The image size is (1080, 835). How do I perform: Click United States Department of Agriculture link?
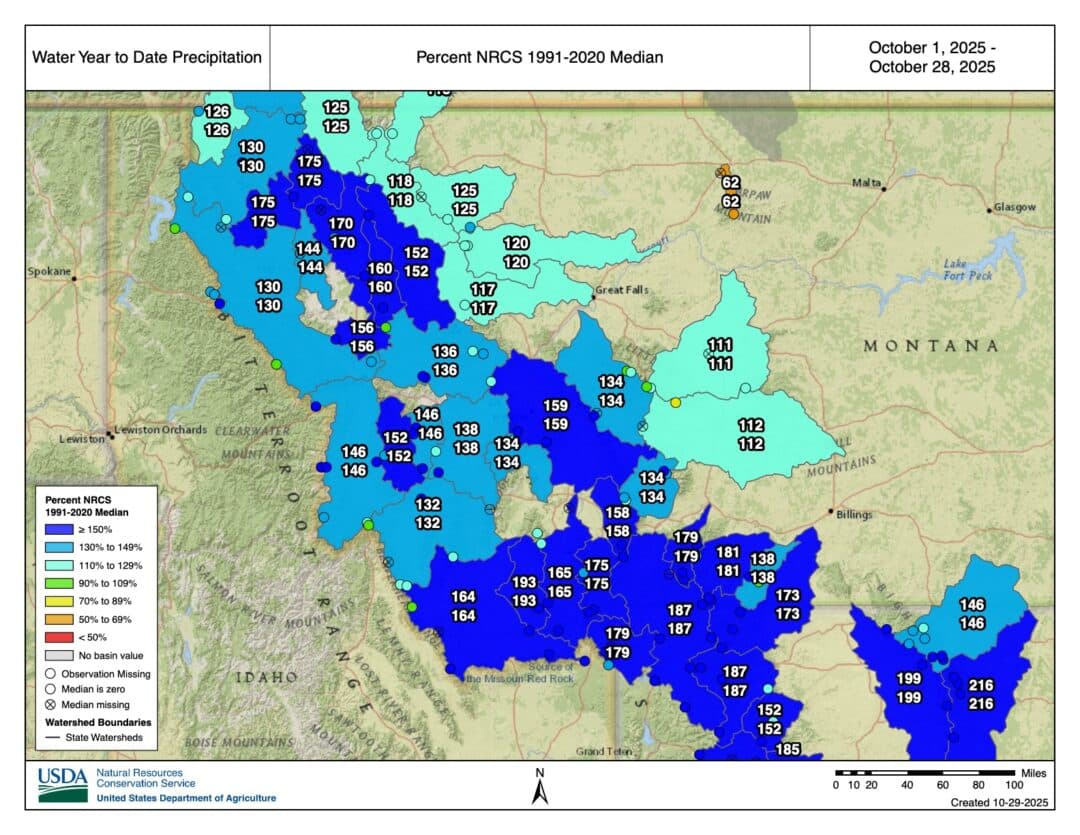[186, 798]
